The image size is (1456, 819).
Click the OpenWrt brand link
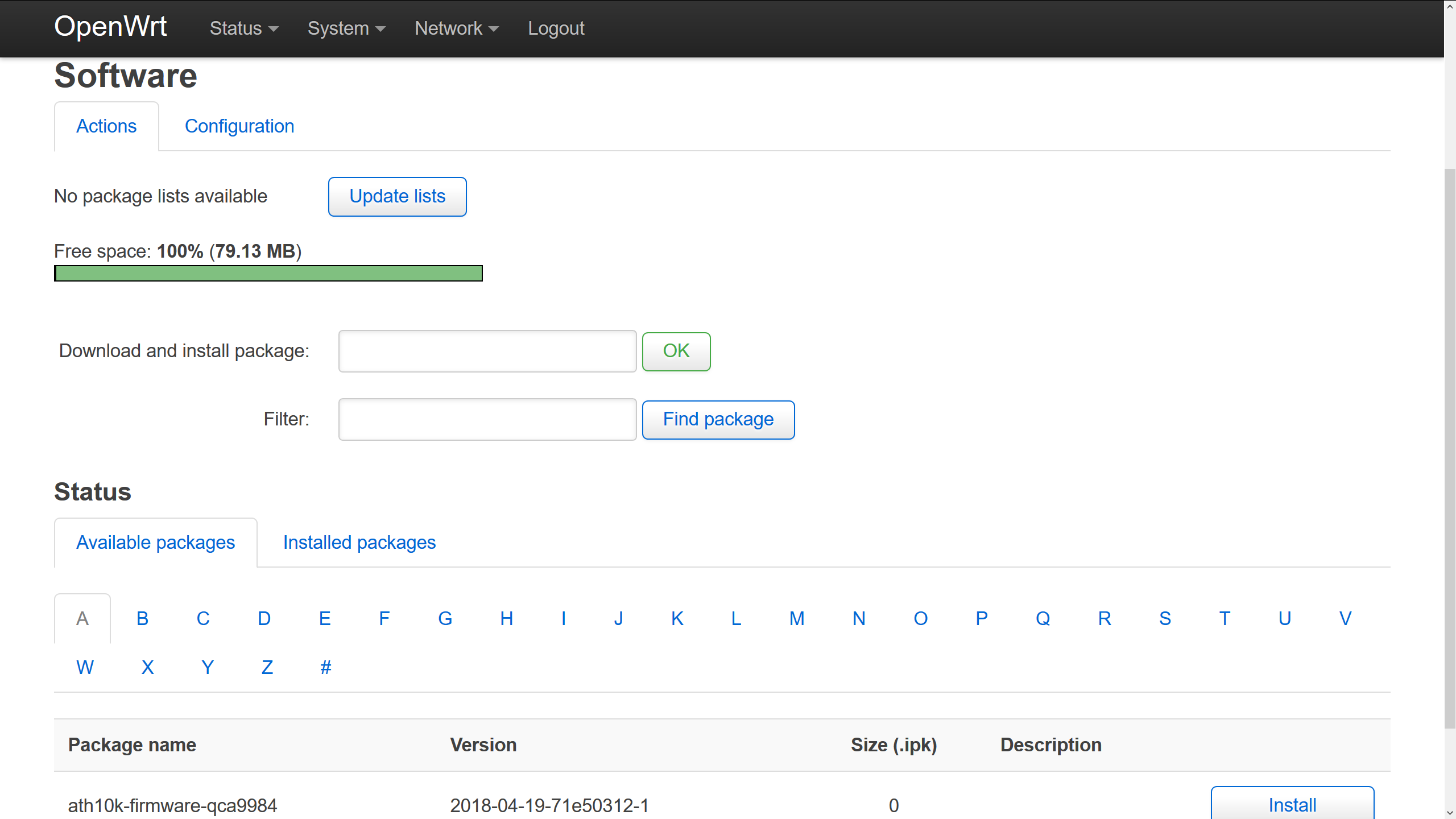click(110, 26)
